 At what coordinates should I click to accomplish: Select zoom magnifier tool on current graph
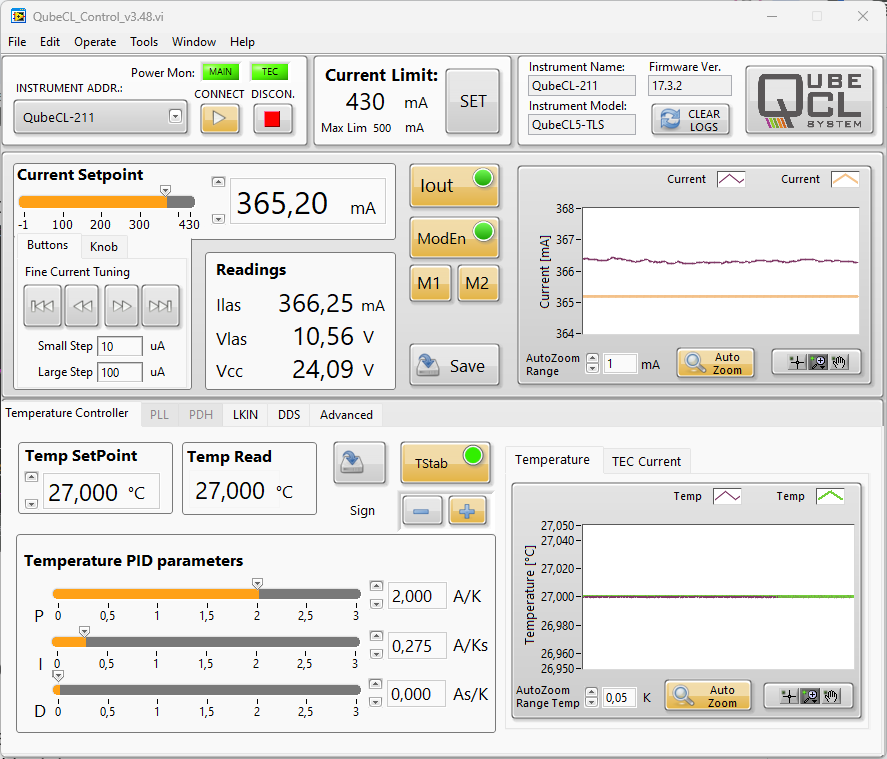[x=818, y=363]
